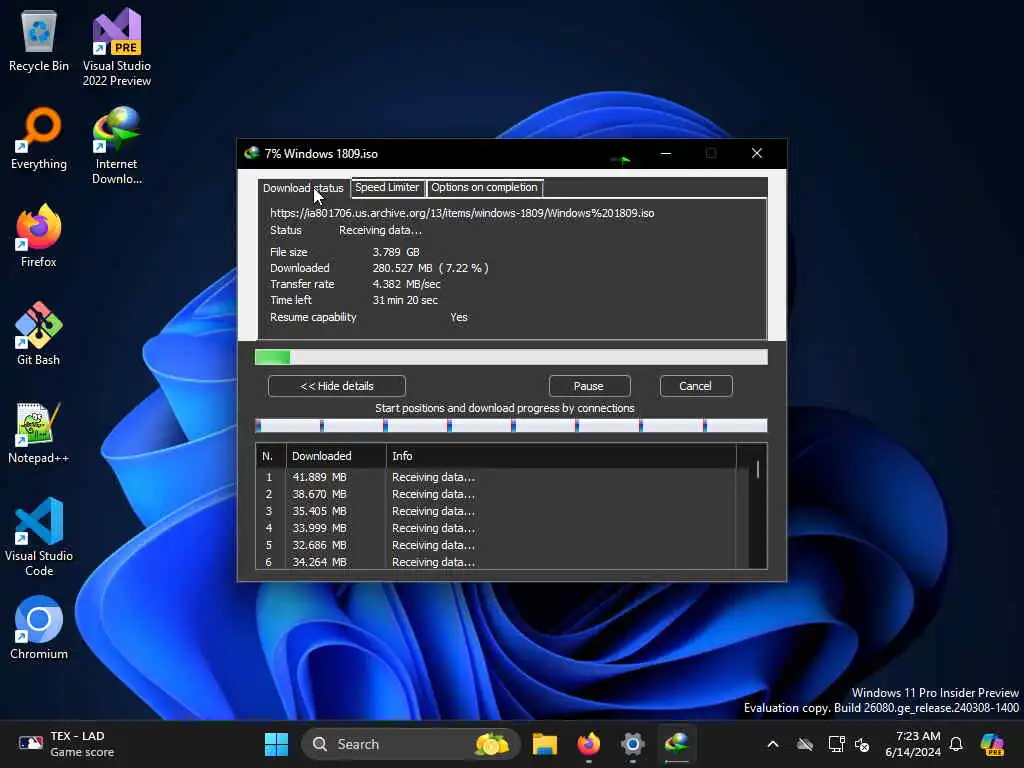Select the Git Bash desktop icon
This screenshot has width=1024, height=768.
(39, 334)
